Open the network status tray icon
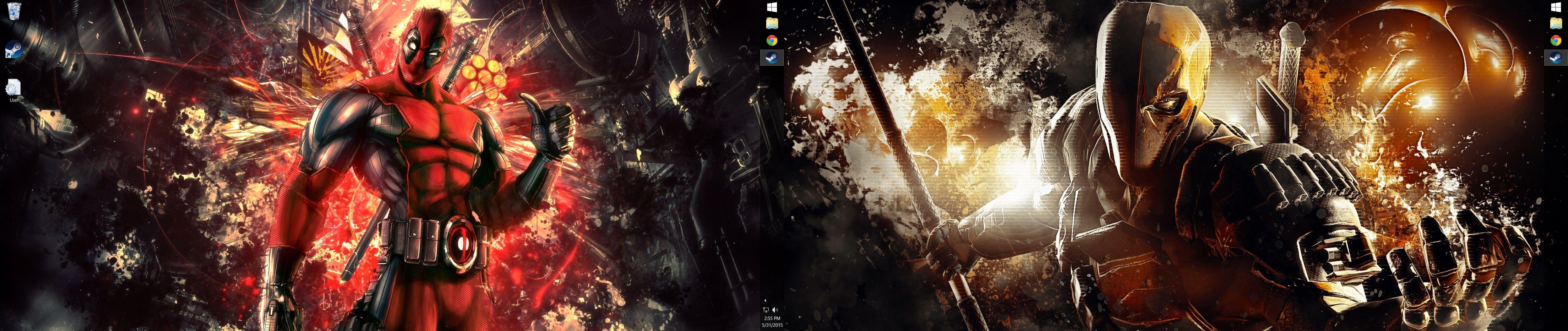This screenshot has width=1568, height=331. (766, 310)
